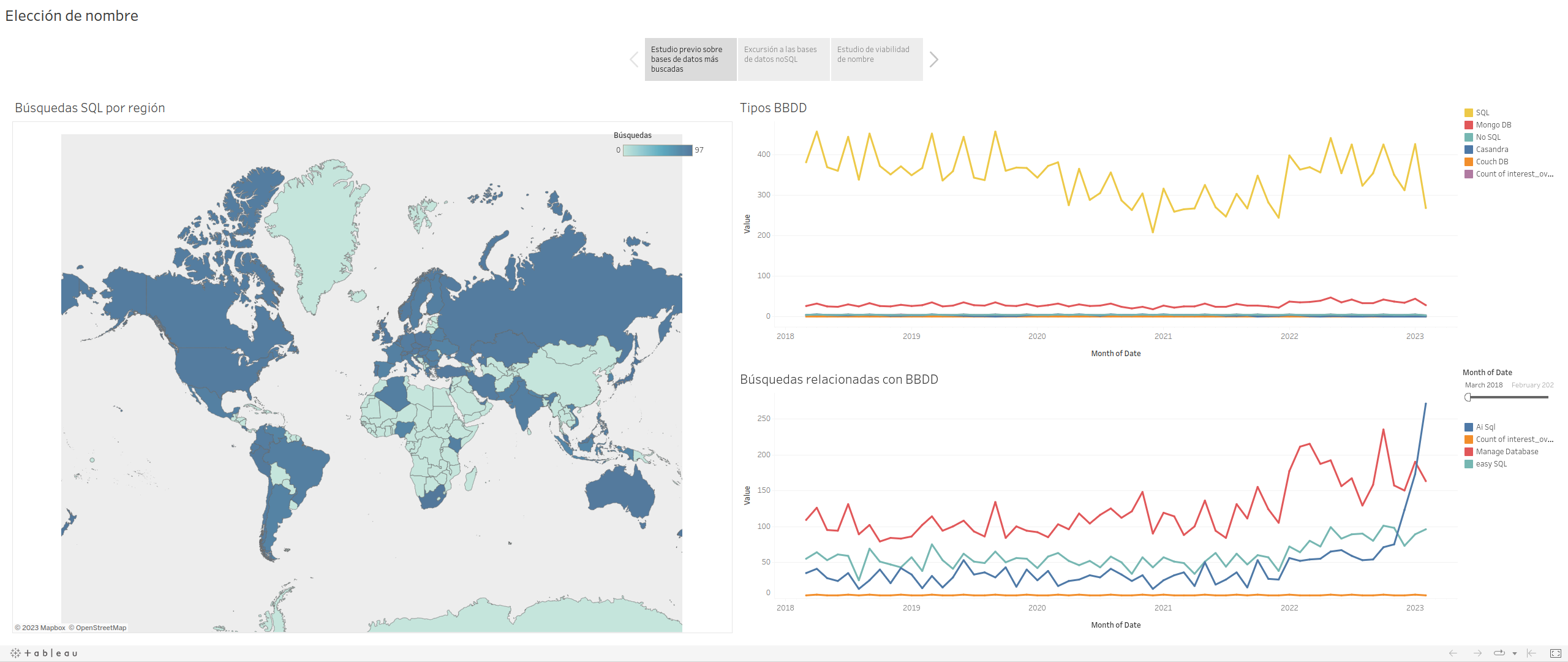Image resolution: width=1568 pixels, height=662 pixels.
Task: Click the redo arrow icon
Action: pos(1477,653)
